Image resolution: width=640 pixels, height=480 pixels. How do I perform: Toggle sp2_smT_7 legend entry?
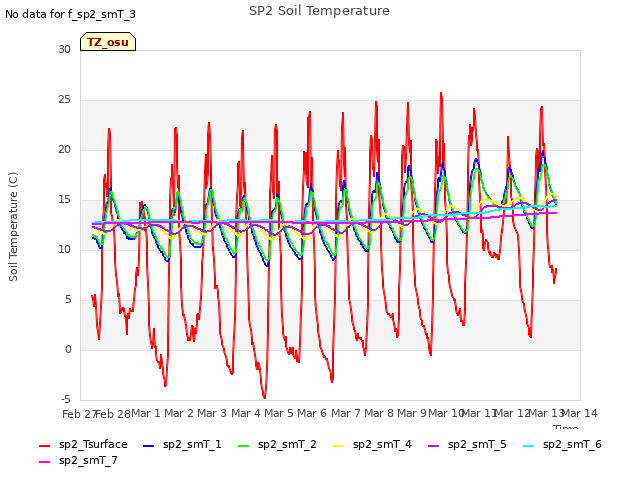[78, 460]
